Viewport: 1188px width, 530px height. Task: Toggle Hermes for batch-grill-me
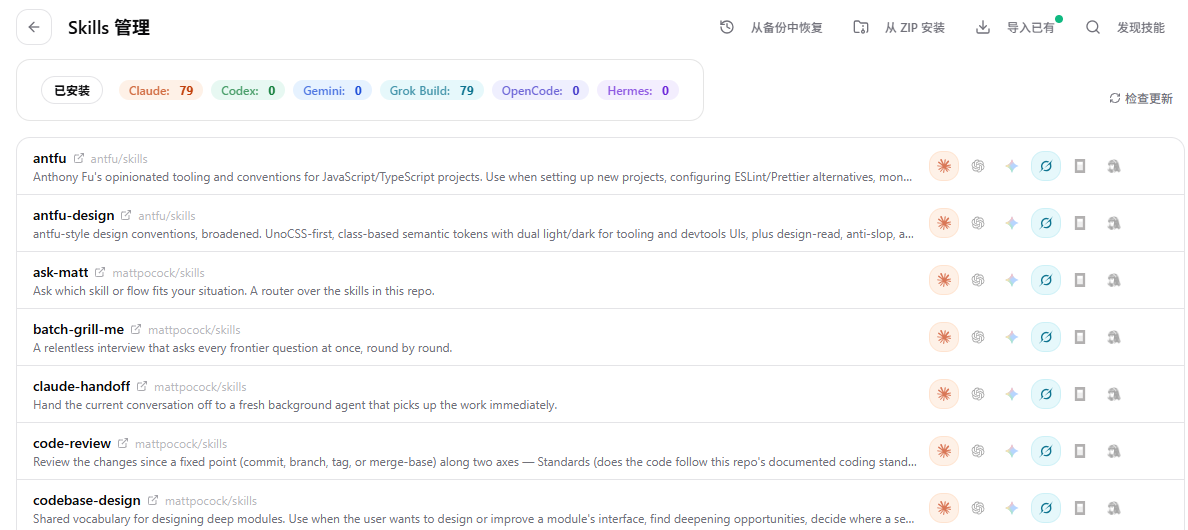[x=1114, y=337]
